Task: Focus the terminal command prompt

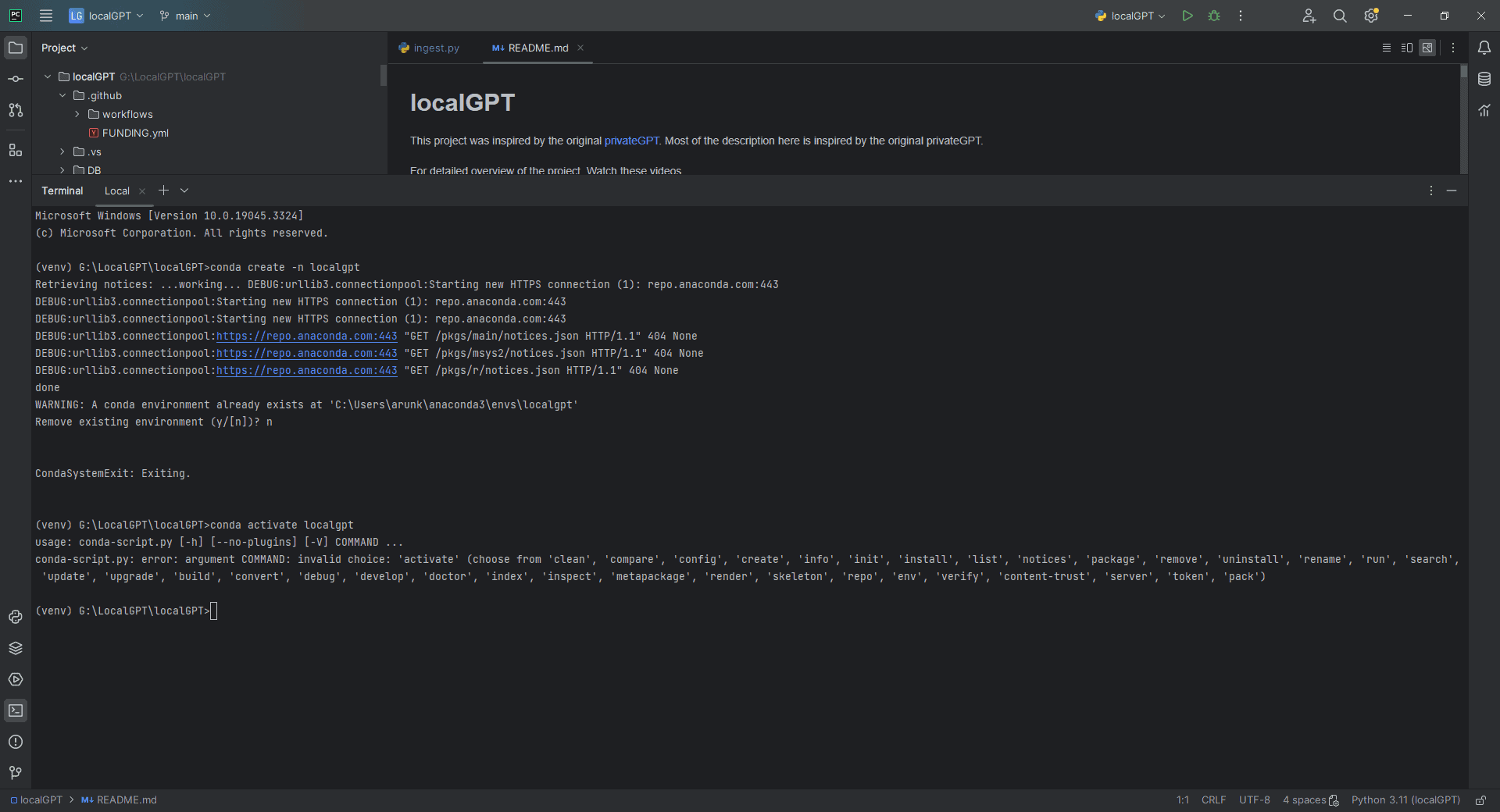Action: [x=214, y=611]
